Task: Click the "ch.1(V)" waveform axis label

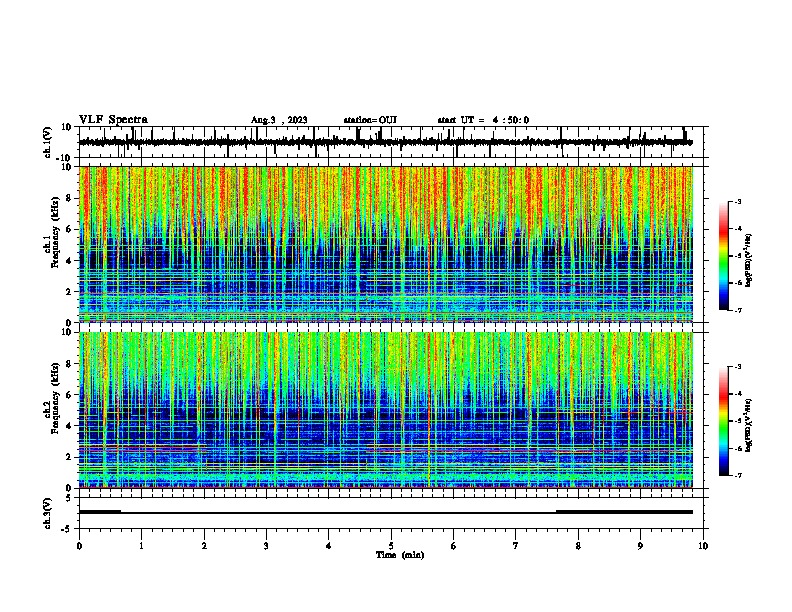Action: [x=47, y=142]
